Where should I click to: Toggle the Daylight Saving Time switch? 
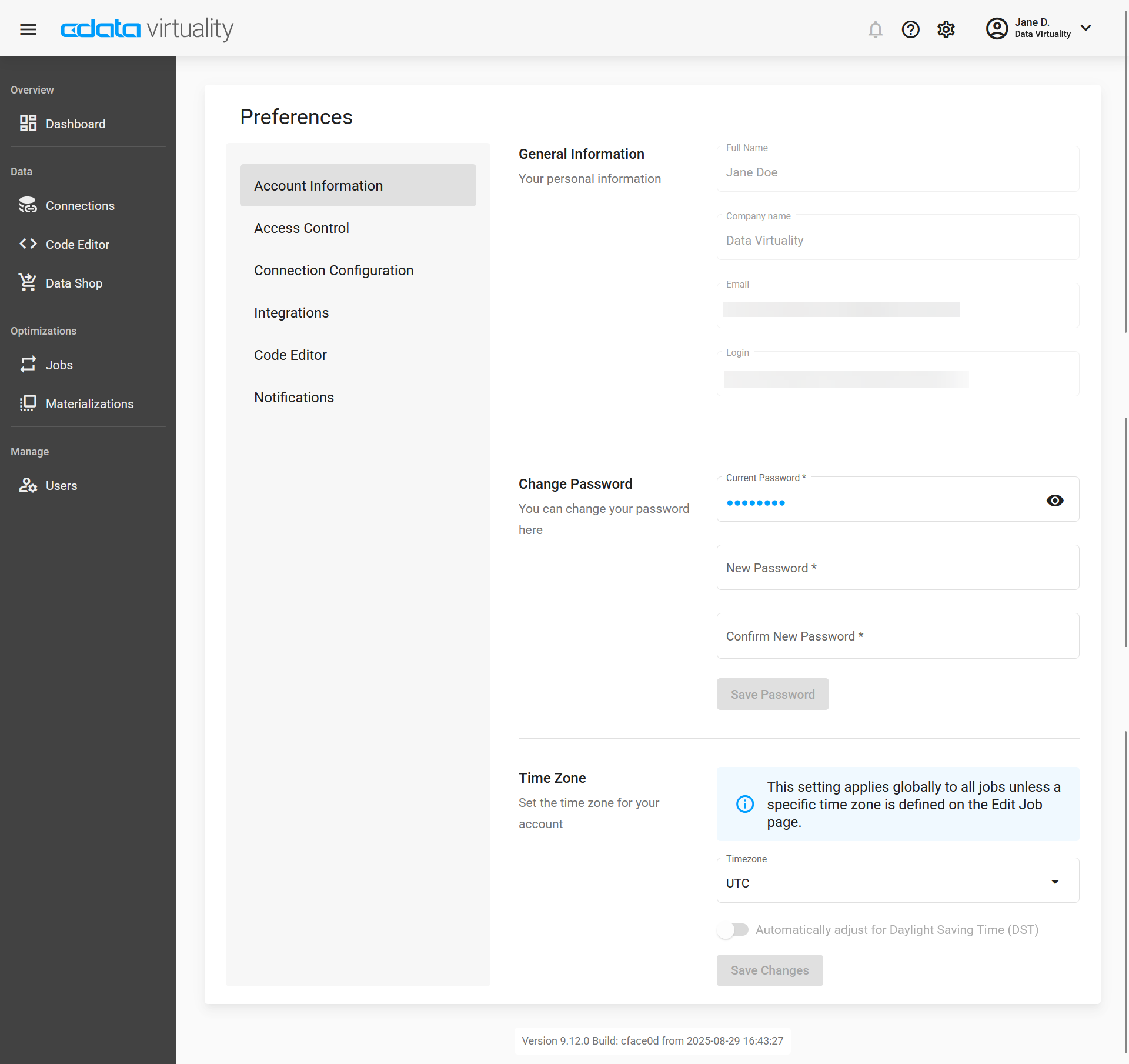pyautogui.click(x=733, y=929)
